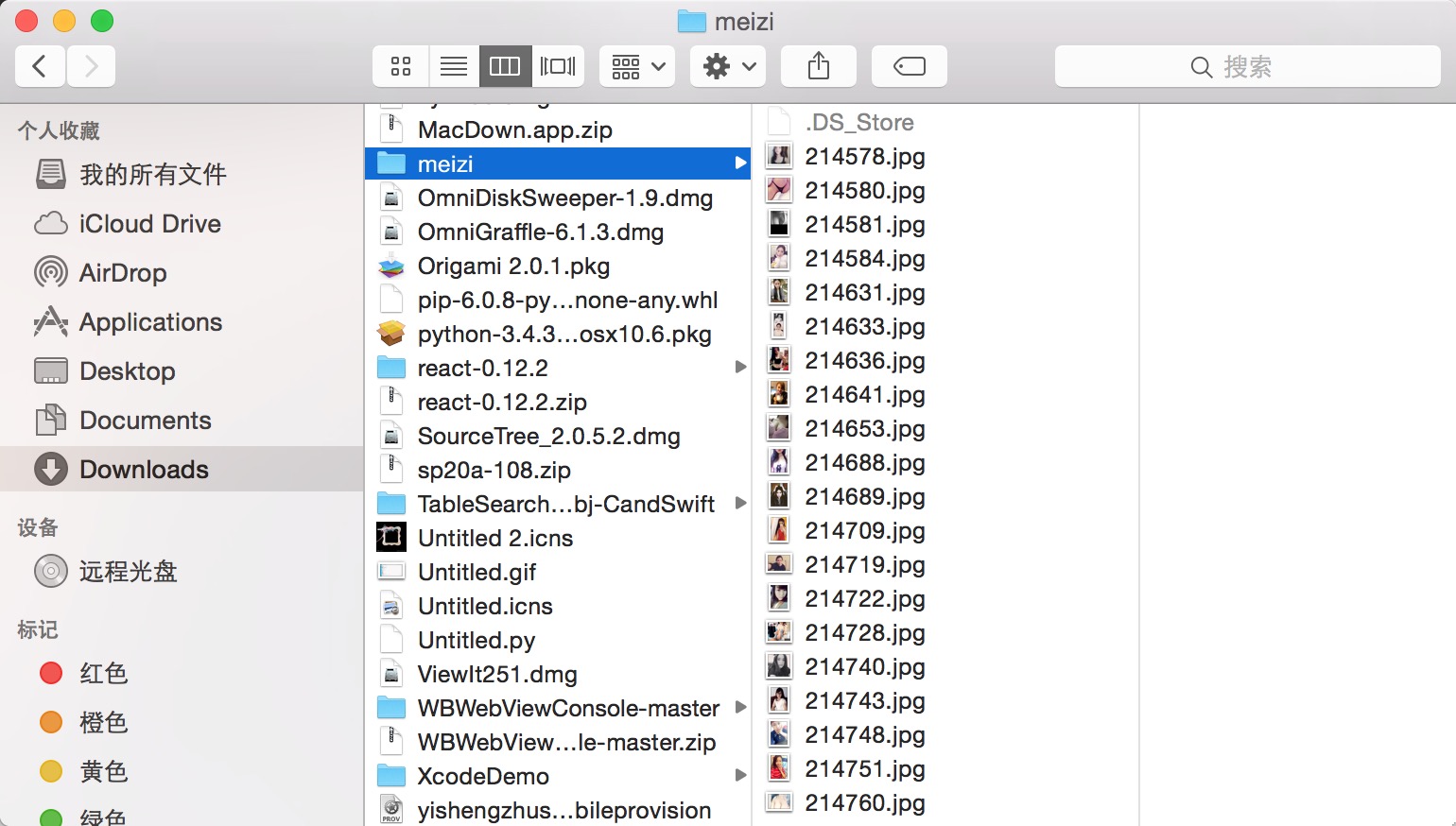Select the red tag
Screen dimensions: 1456x826
pos(182,674)
